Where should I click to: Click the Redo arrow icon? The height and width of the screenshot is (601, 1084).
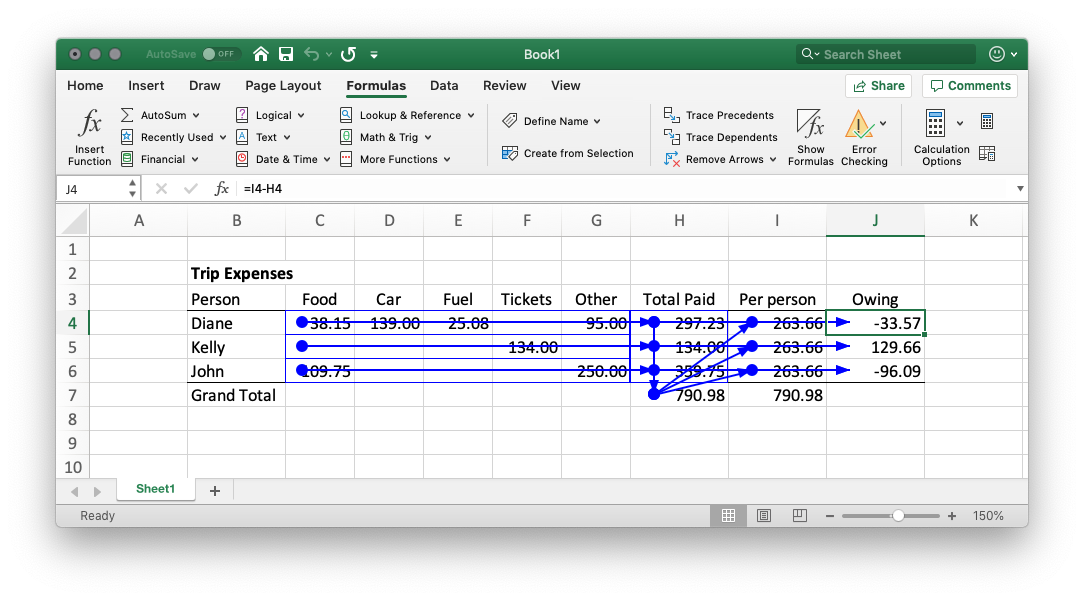pyautogui.click(x=348, y=54)
